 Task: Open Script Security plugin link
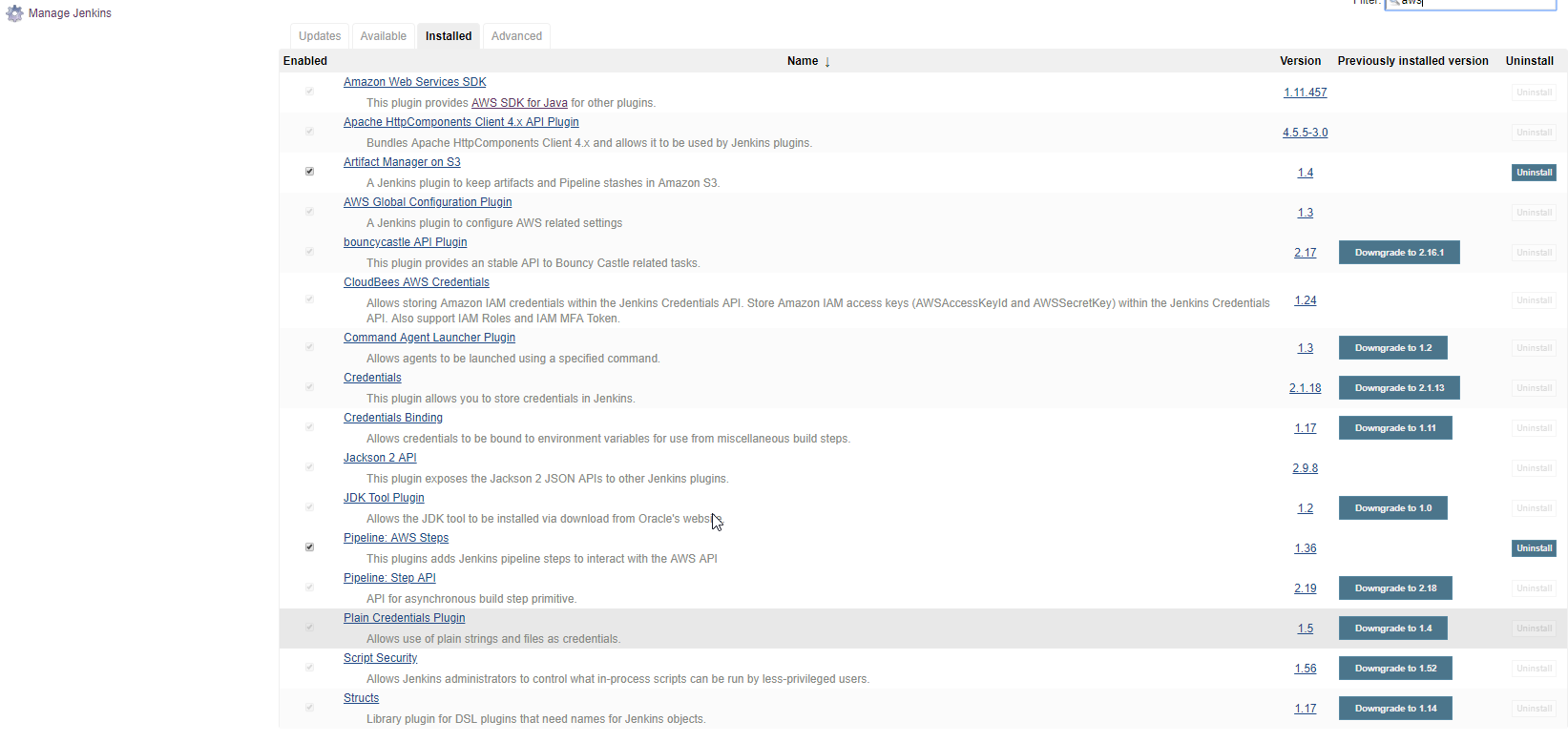pyautogui.click(x=380, y=658)
